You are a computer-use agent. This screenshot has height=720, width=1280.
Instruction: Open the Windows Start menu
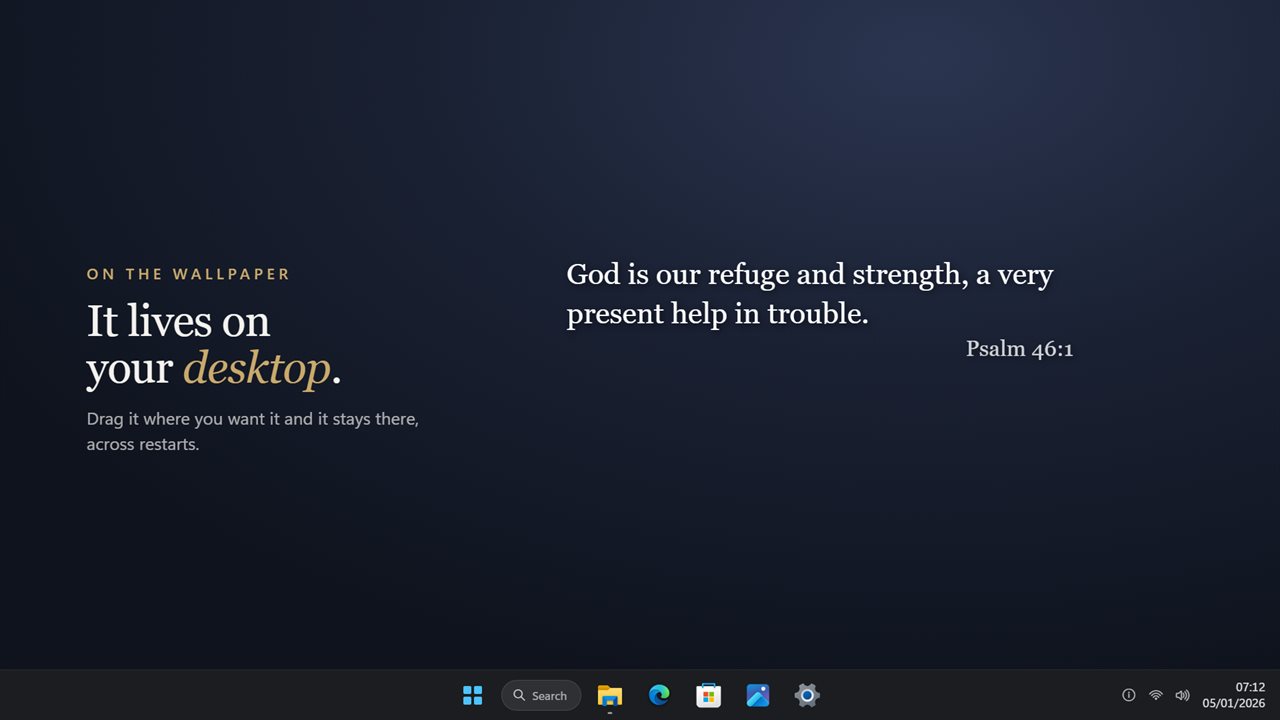473,695
